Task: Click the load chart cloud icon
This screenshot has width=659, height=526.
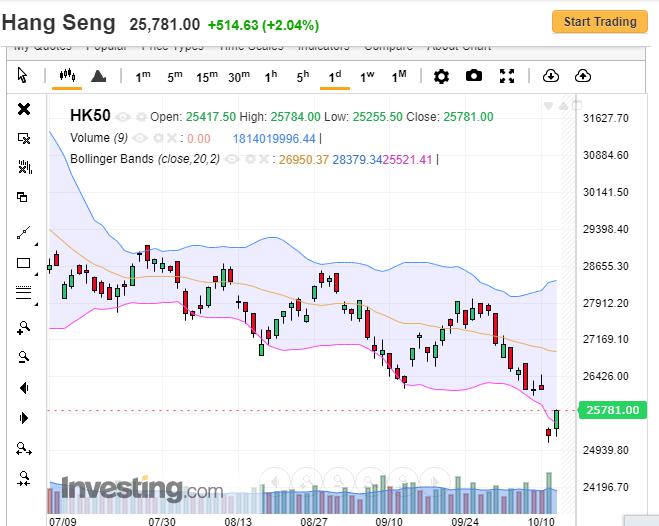Action: click(550, 76)
